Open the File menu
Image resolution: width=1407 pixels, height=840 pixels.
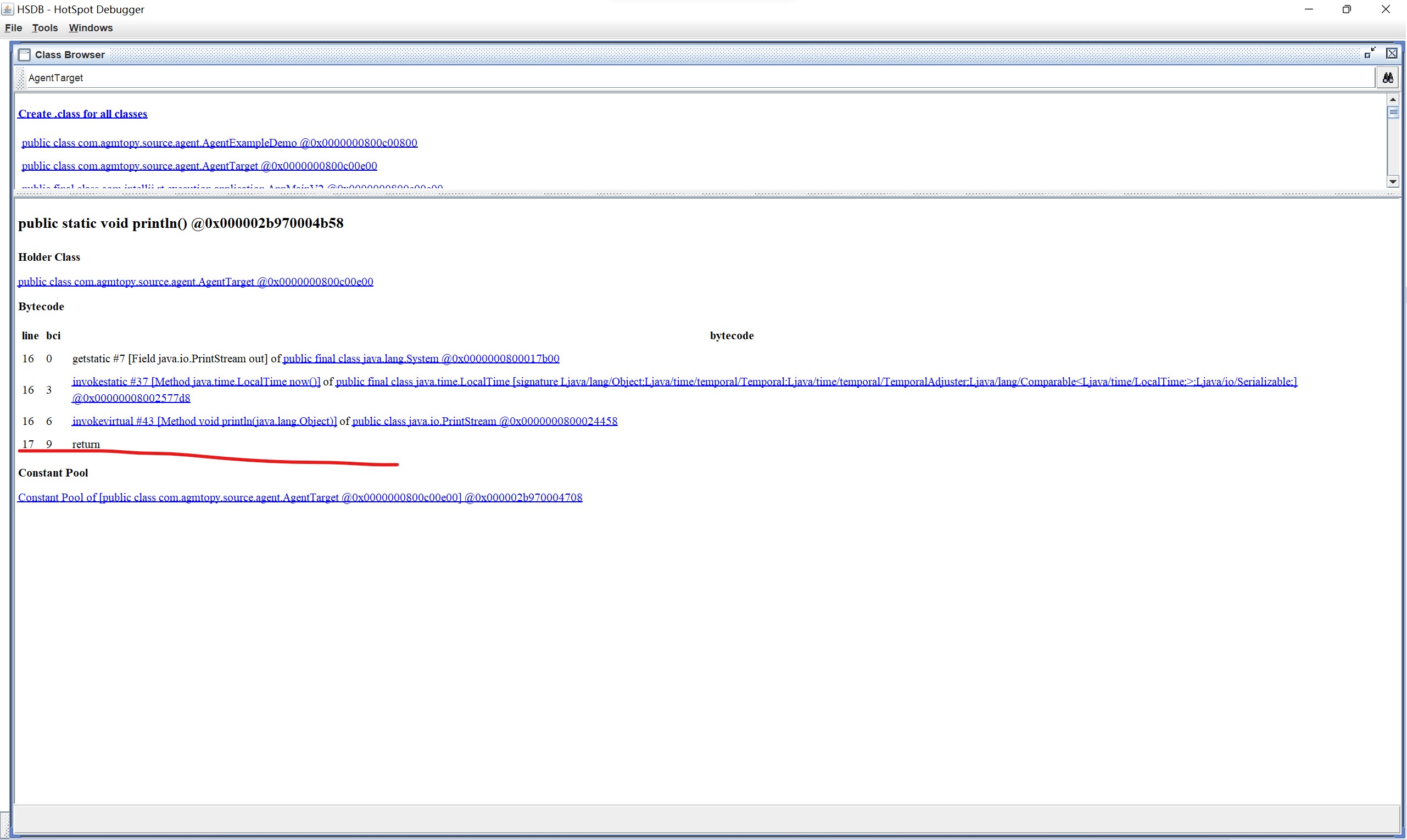[13, 28]
